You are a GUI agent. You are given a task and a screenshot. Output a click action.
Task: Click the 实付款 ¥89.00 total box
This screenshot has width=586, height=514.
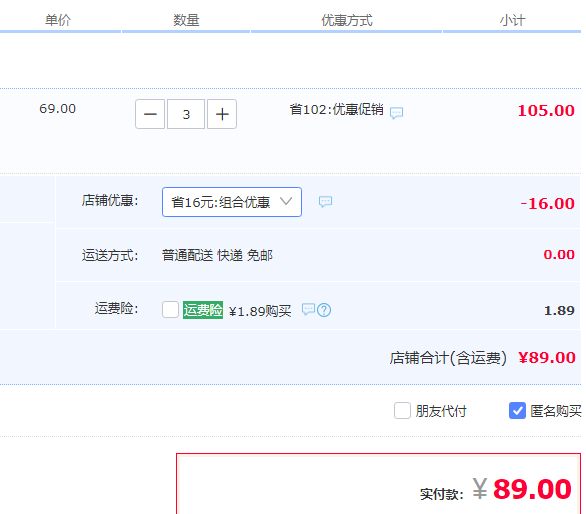click(x=378, y=484)
